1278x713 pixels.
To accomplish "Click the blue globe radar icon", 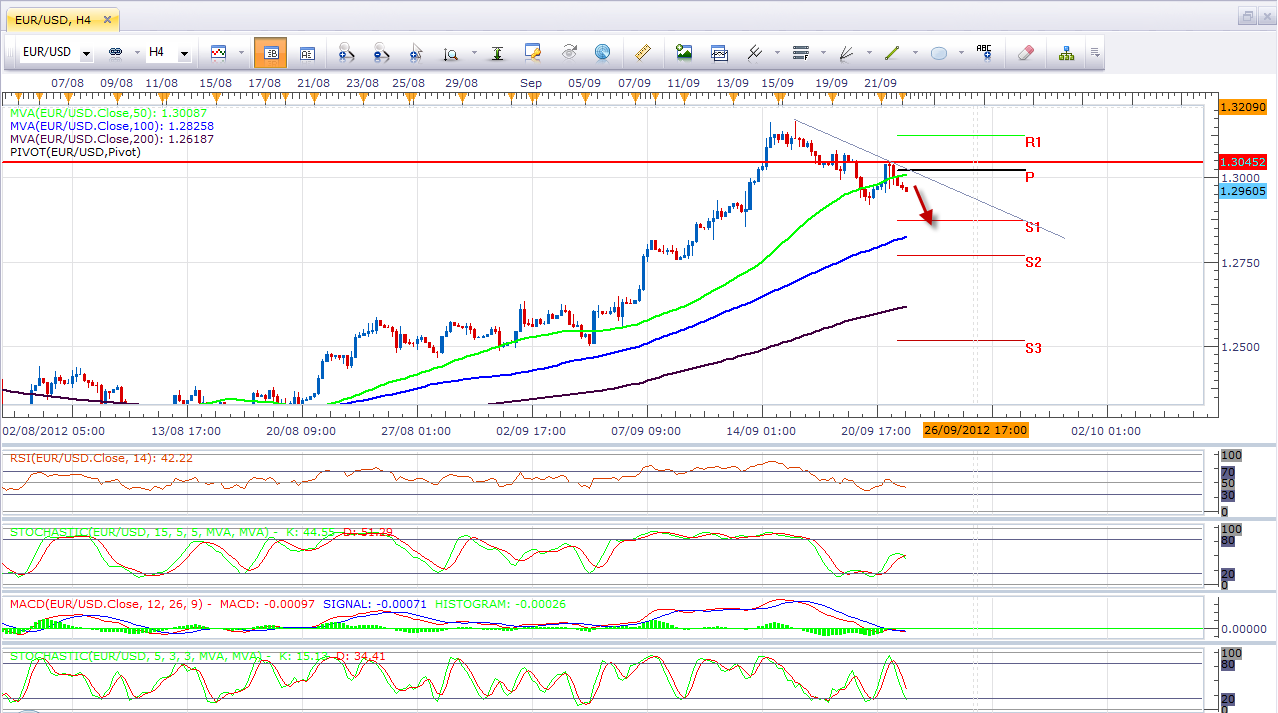I will (602, 52).
